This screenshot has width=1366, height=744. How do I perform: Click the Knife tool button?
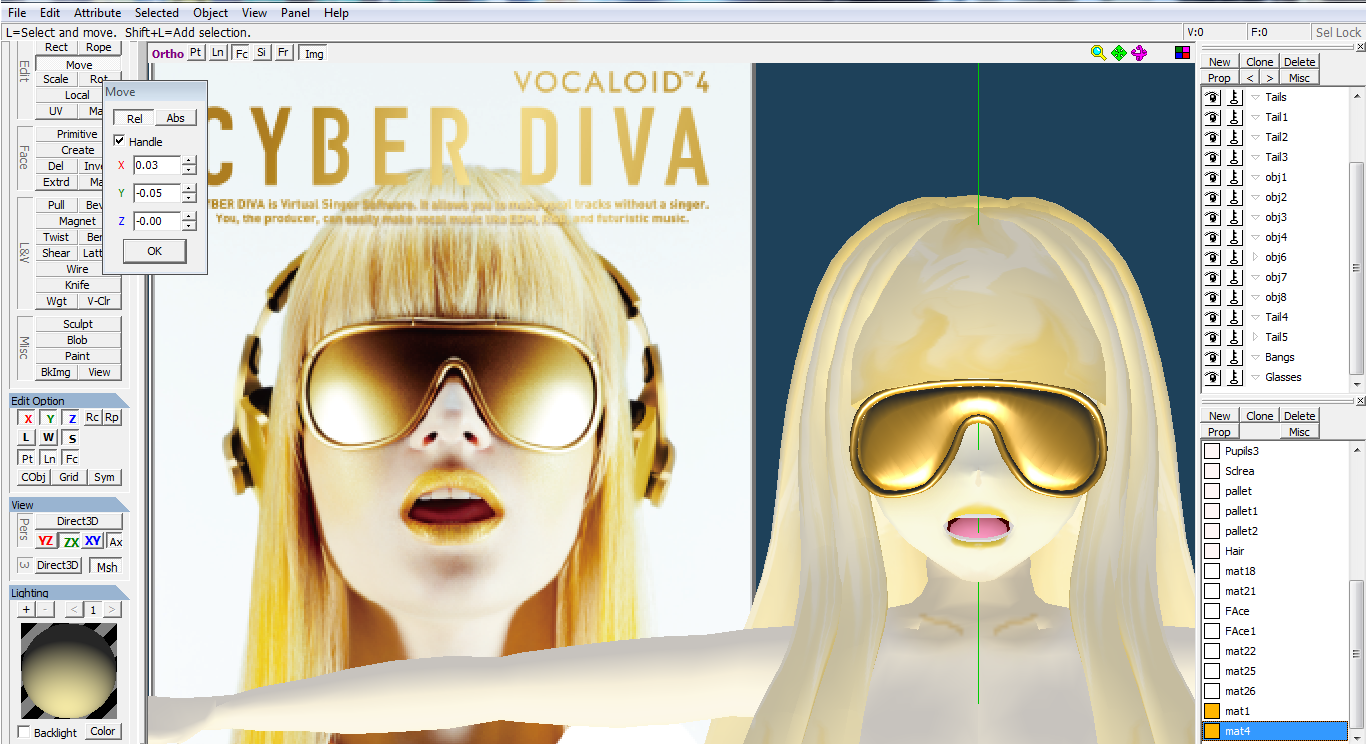tap(77, 285)
